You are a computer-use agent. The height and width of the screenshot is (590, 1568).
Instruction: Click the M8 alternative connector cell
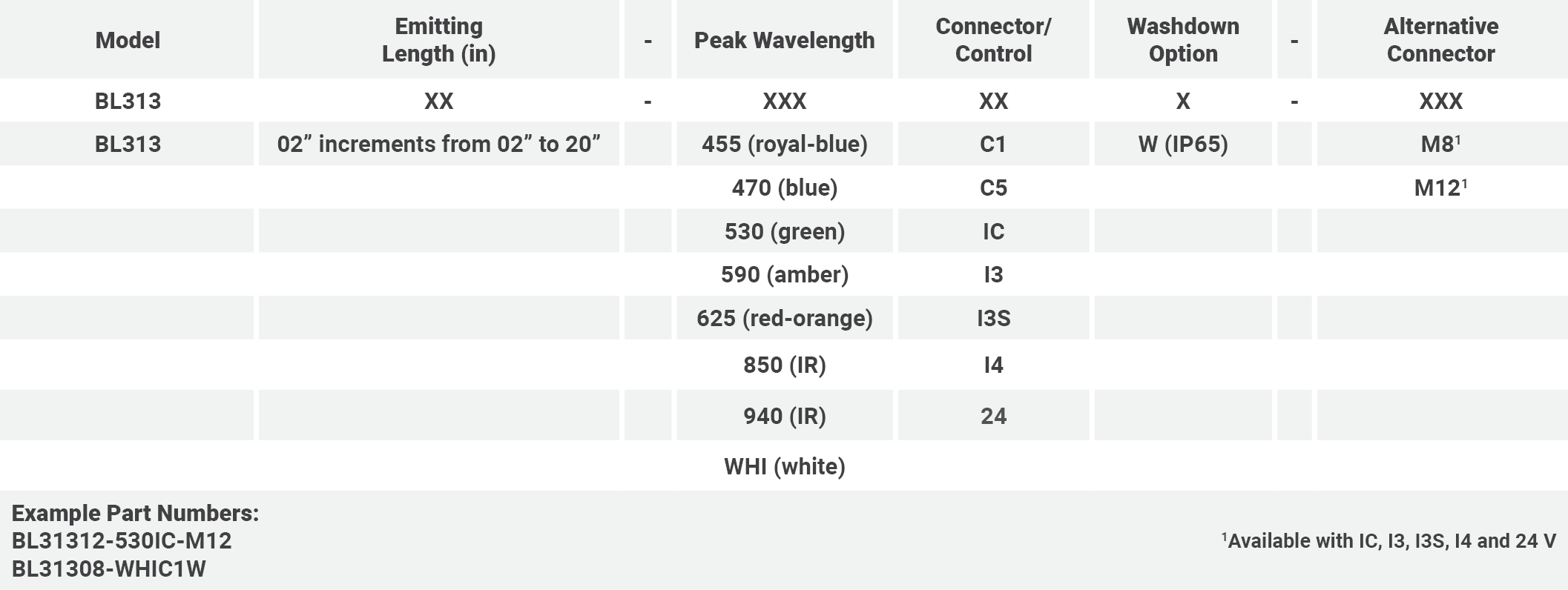(1440, 144)
